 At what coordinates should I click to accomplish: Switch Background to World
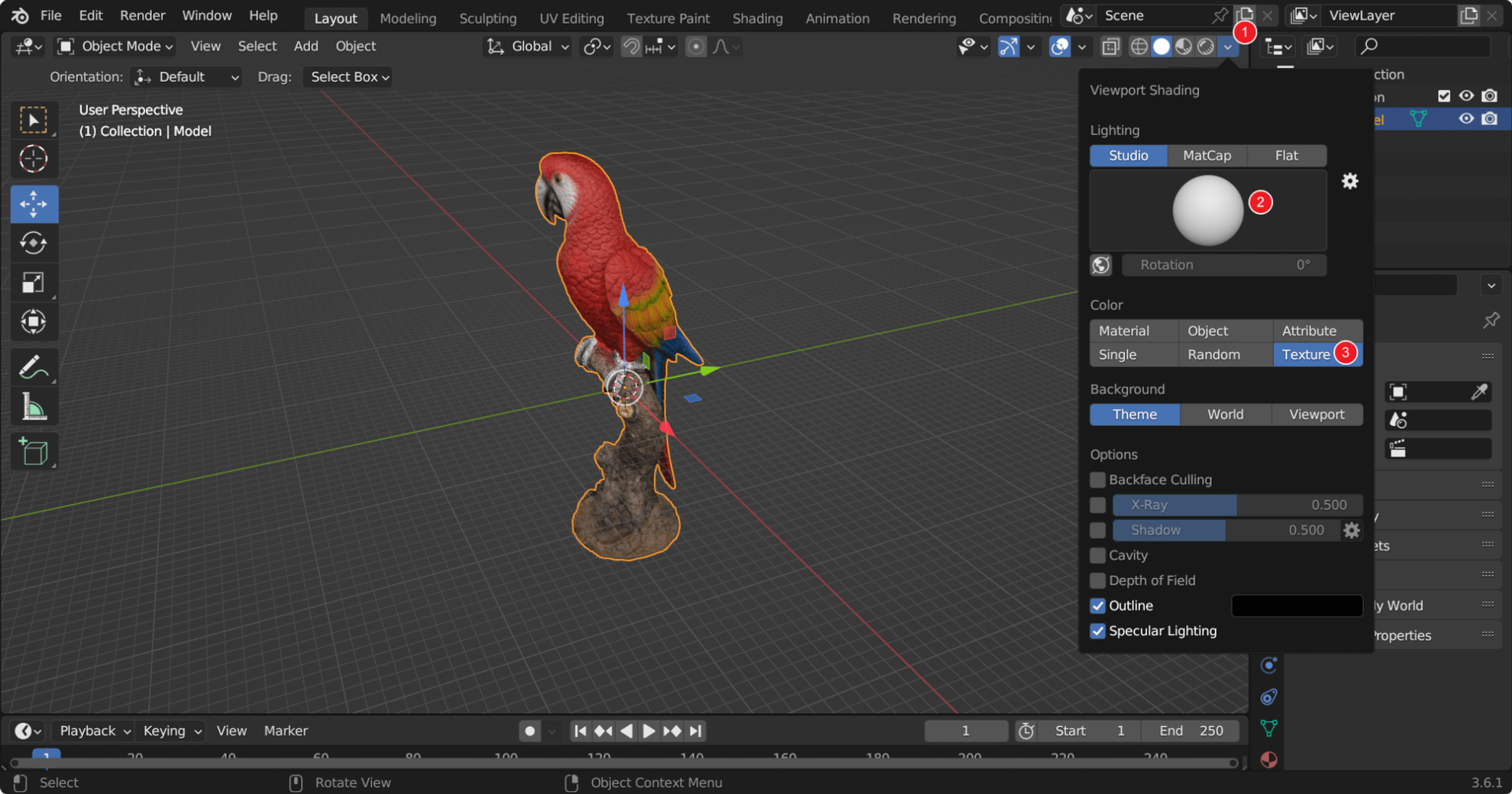coord(1225,415)
